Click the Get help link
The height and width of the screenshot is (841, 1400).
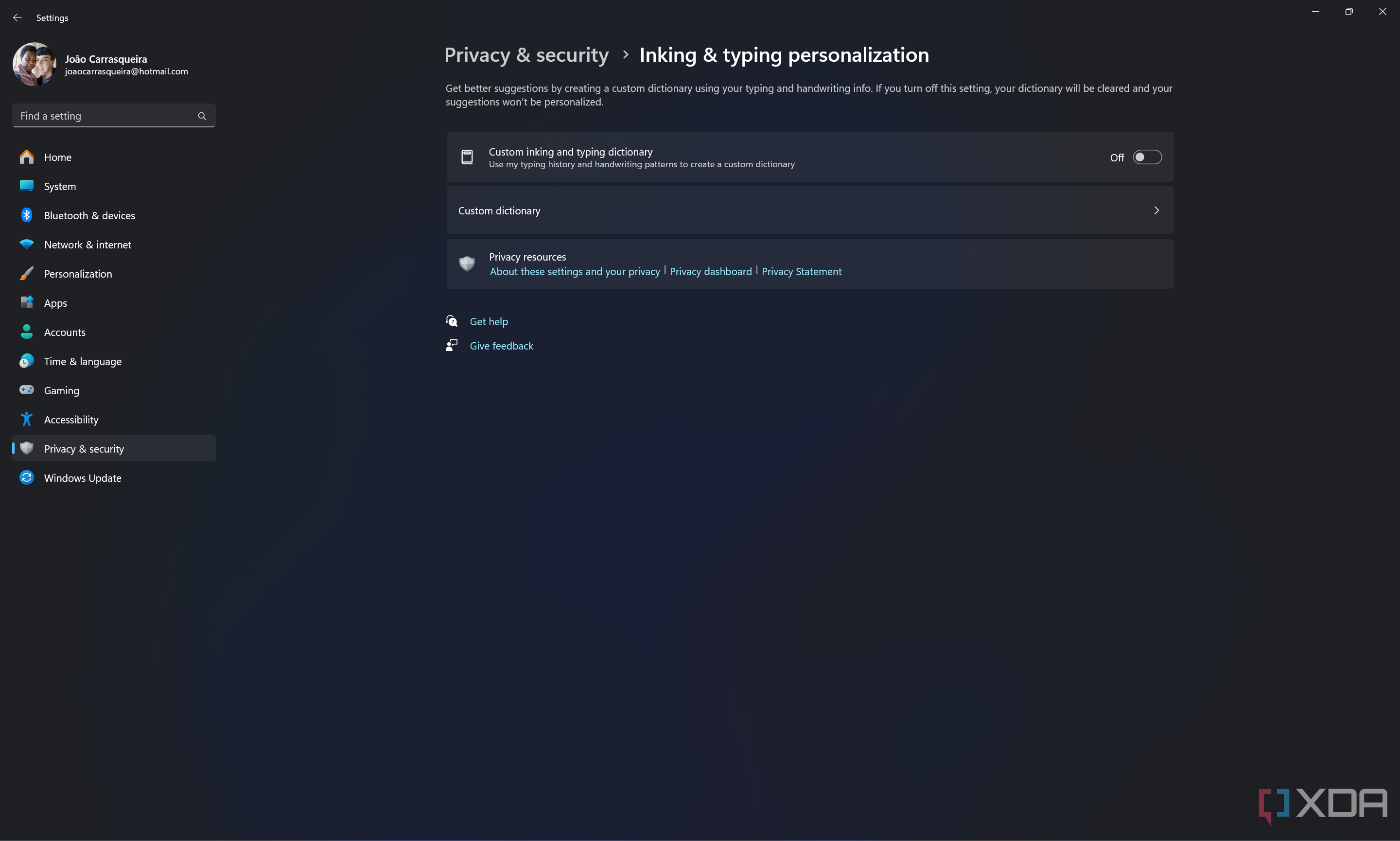(x=488, y=321)
